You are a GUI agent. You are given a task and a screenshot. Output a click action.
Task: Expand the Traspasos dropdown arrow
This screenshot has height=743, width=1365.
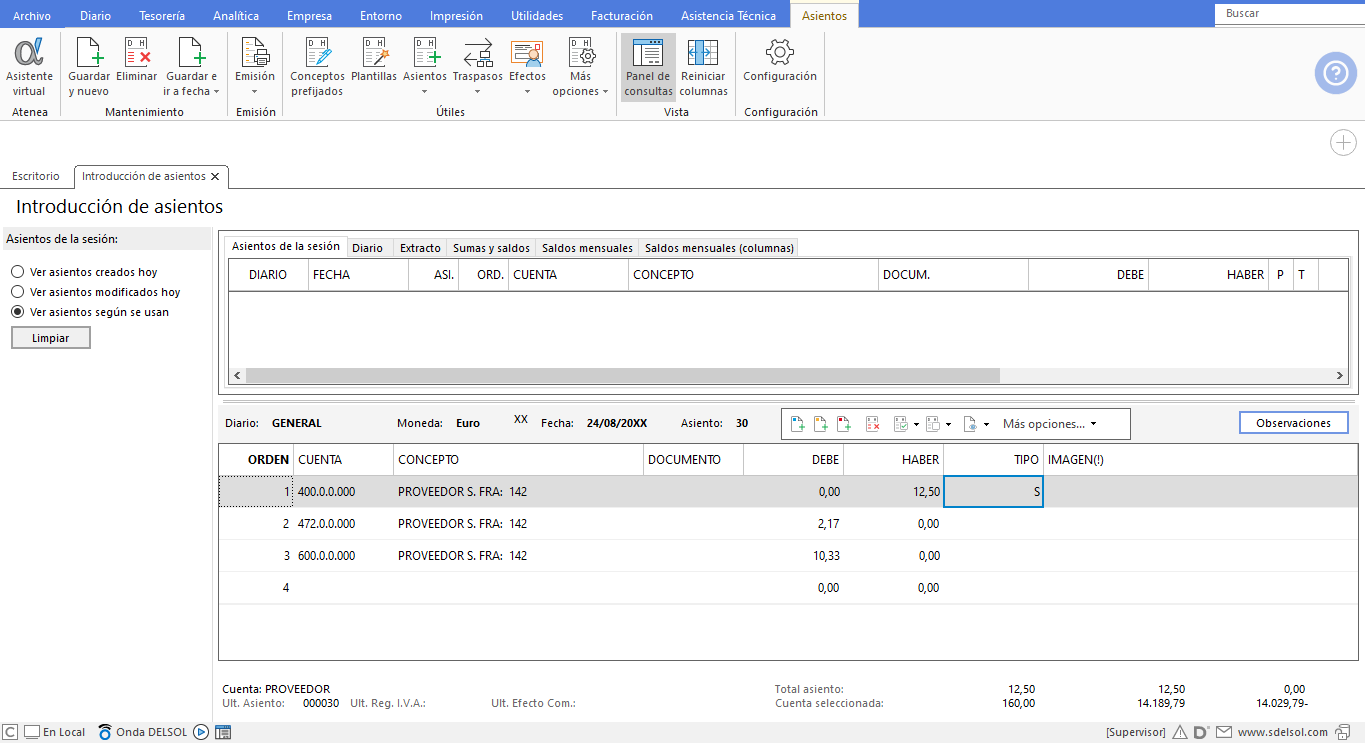coord(478,92)
